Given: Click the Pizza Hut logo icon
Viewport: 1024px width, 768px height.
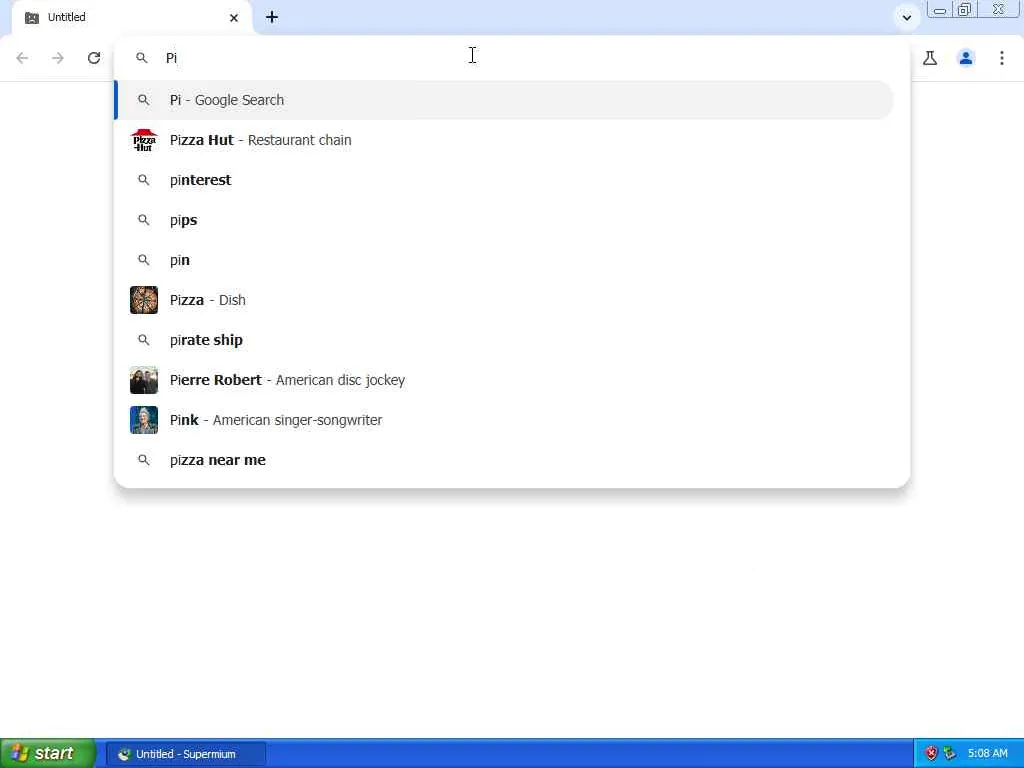Looking at the screenshot, I should click(144, 140).
